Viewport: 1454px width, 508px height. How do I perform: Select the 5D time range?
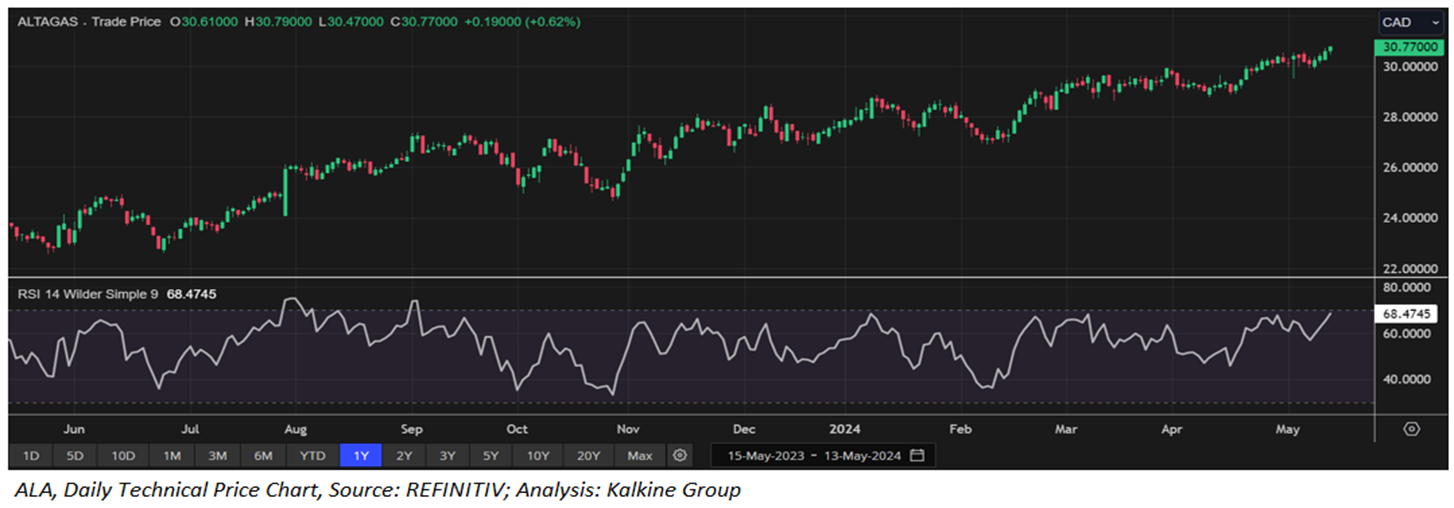pyautogui.click(x=76, y=456)
